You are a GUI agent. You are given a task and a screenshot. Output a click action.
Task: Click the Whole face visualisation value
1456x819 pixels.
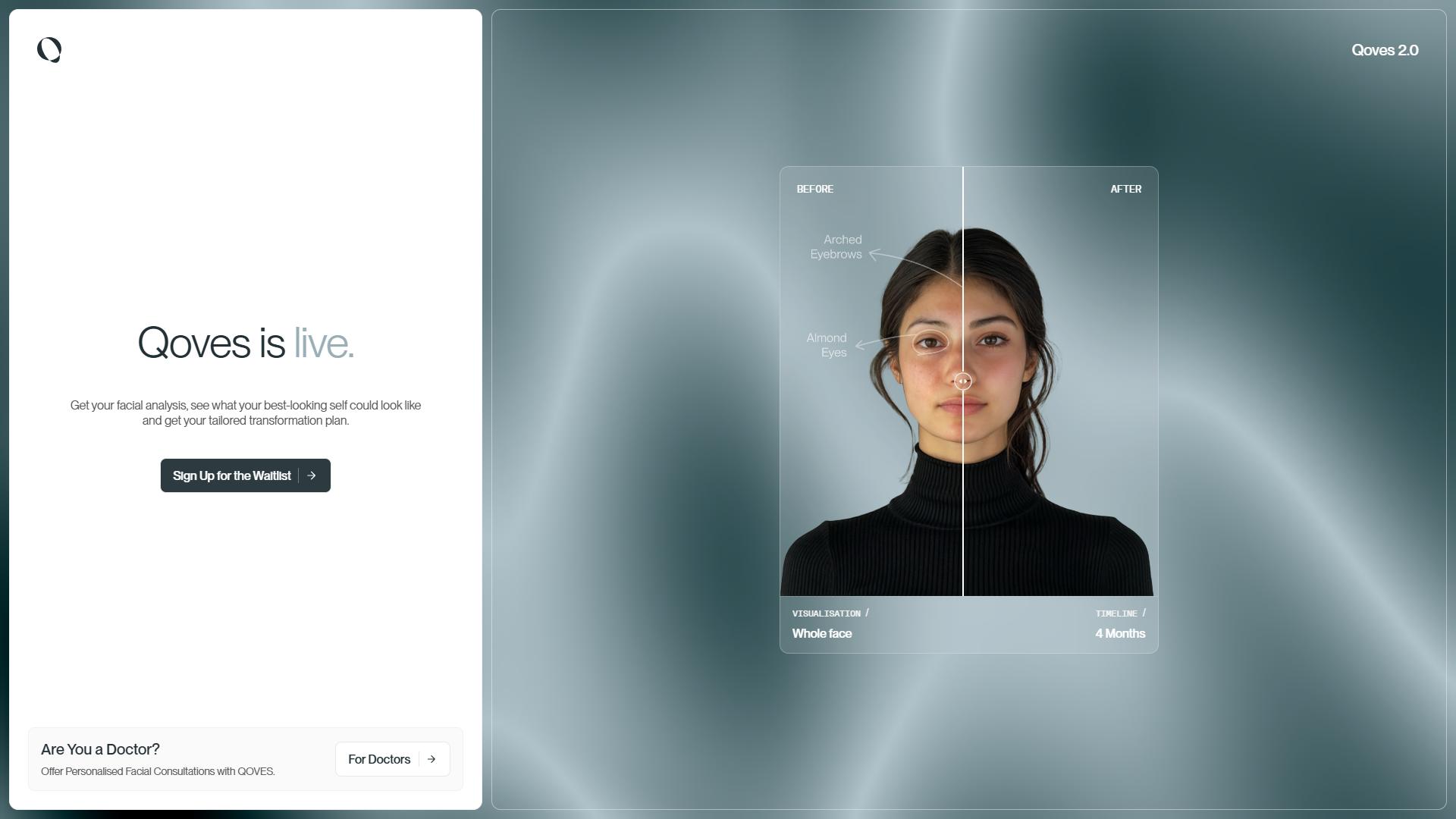click(822, 633)
